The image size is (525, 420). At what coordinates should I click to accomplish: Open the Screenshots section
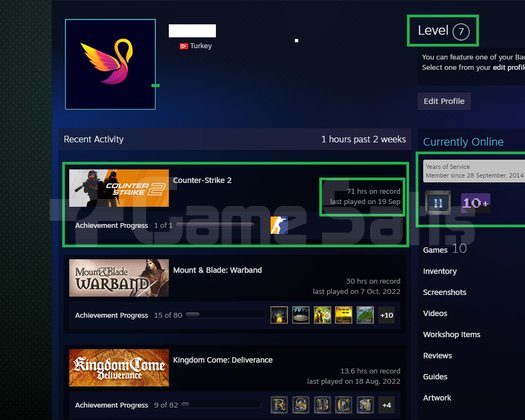tap(444, 292)
